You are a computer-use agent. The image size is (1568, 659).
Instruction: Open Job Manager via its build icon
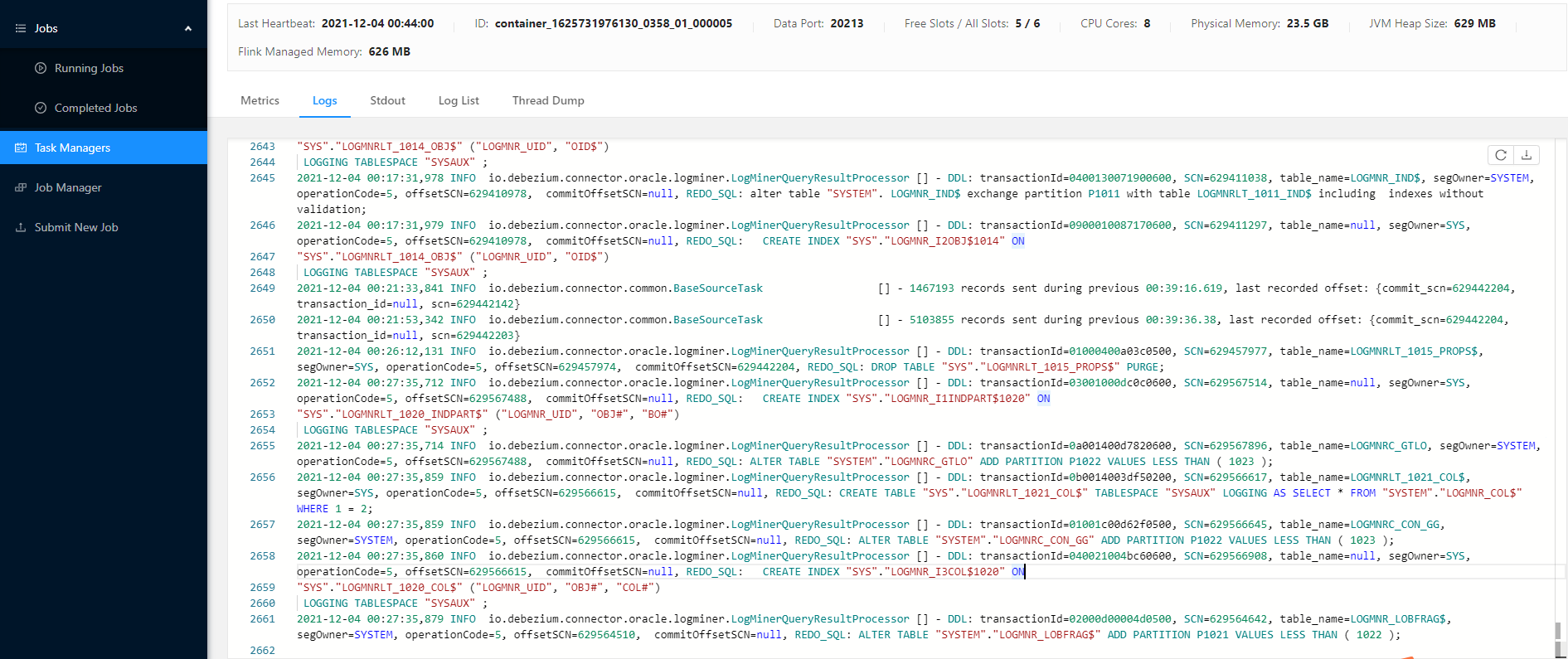point(21,187)
